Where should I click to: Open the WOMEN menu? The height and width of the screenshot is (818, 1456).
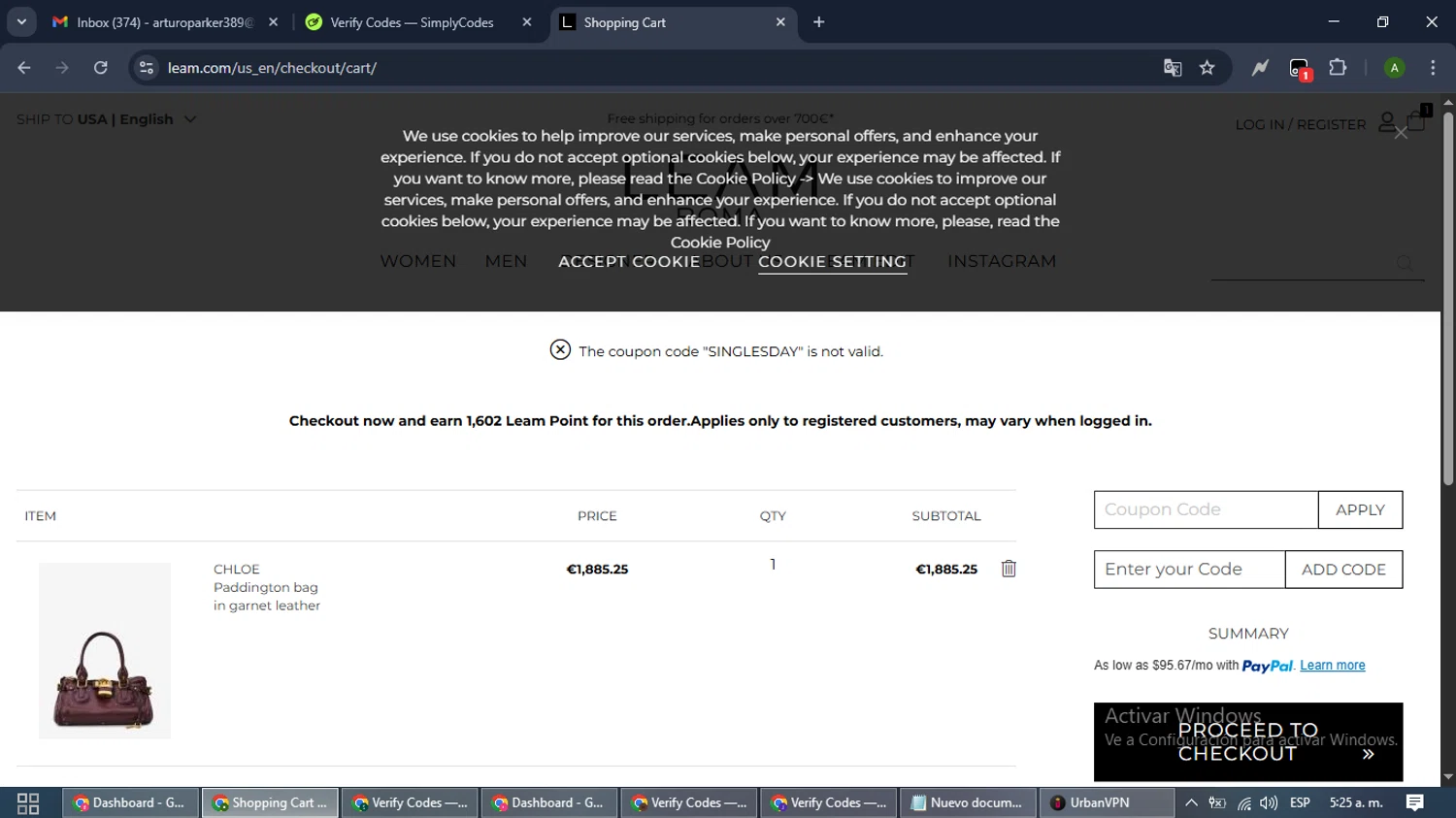coord(418,262)
